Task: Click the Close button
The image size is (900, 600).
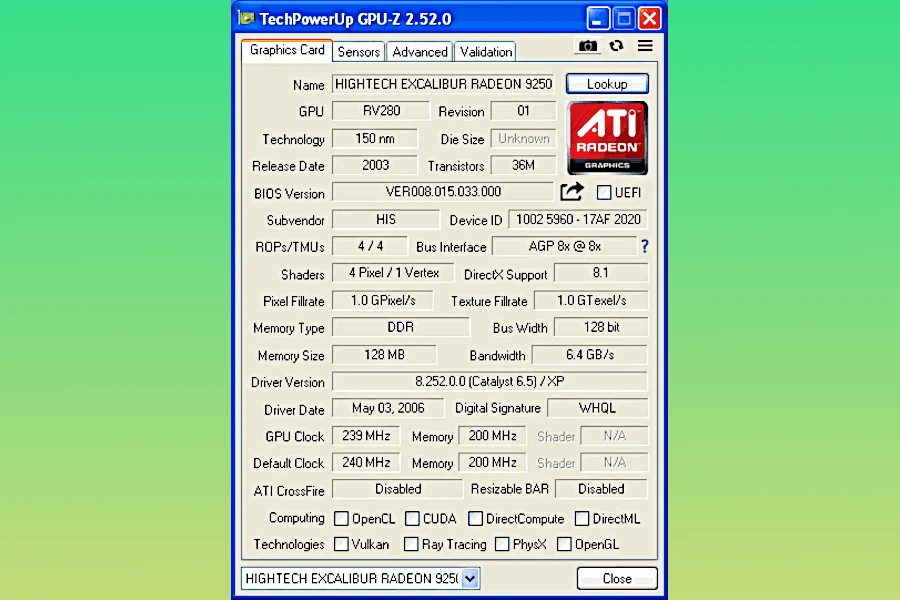Action: [617, 578]
